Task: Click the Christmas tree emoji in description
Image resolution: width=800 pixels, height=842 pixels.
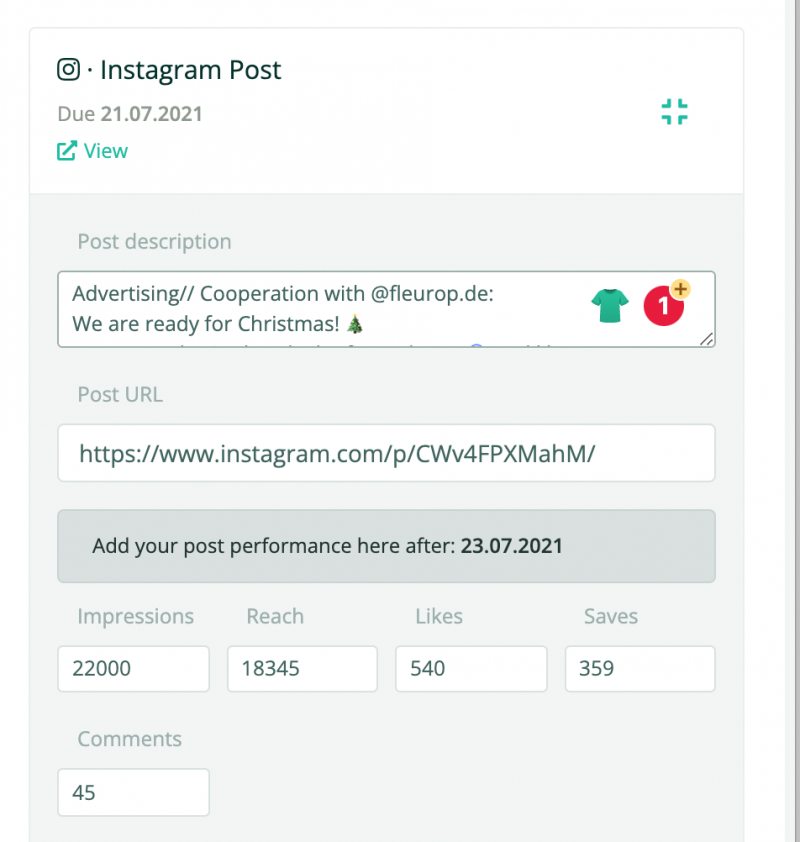Action: click(355, 324)
